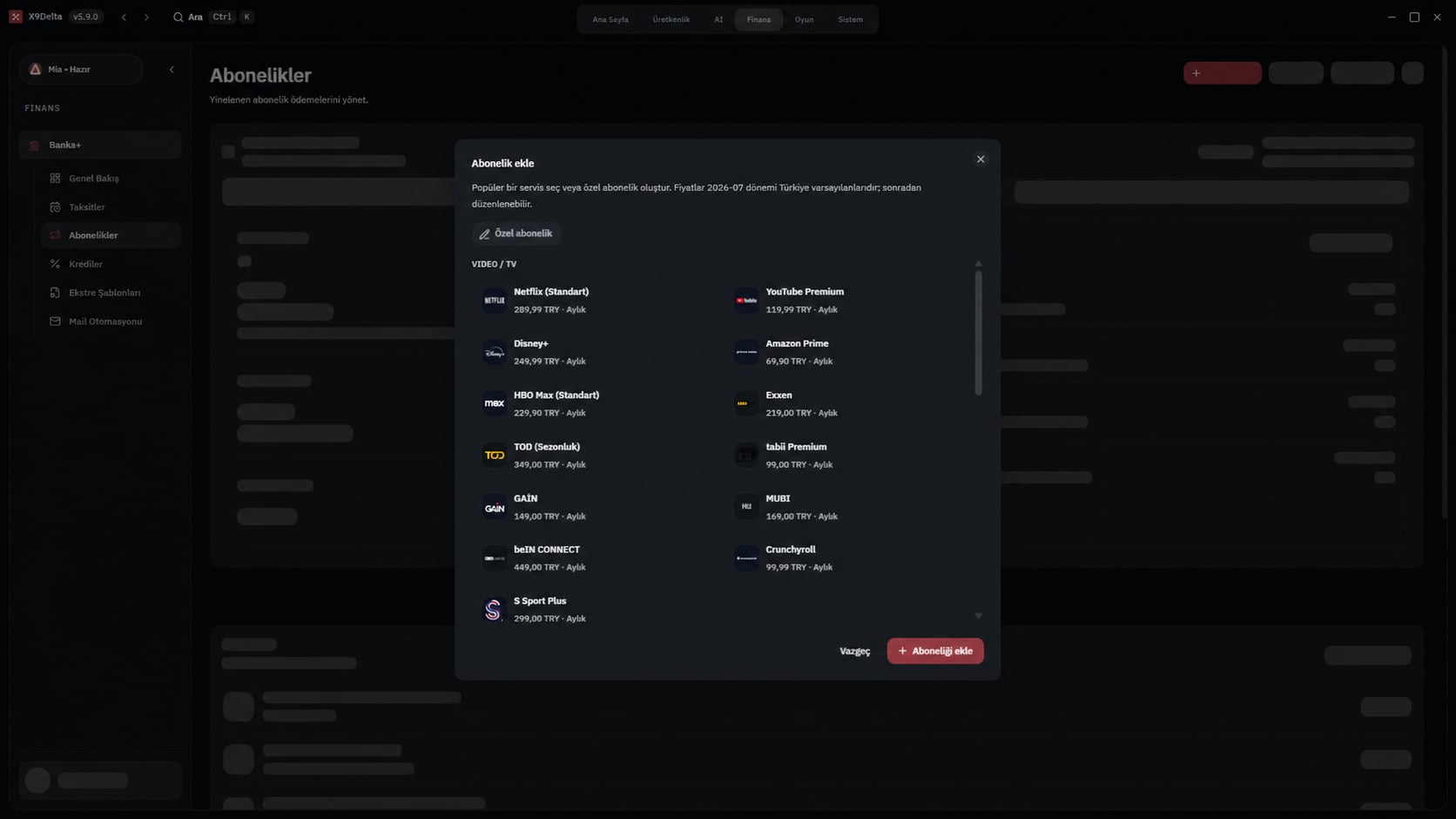Go forward with the right arrow
The width and height of the screenshot is (1456, 819).
coord(146,17)
